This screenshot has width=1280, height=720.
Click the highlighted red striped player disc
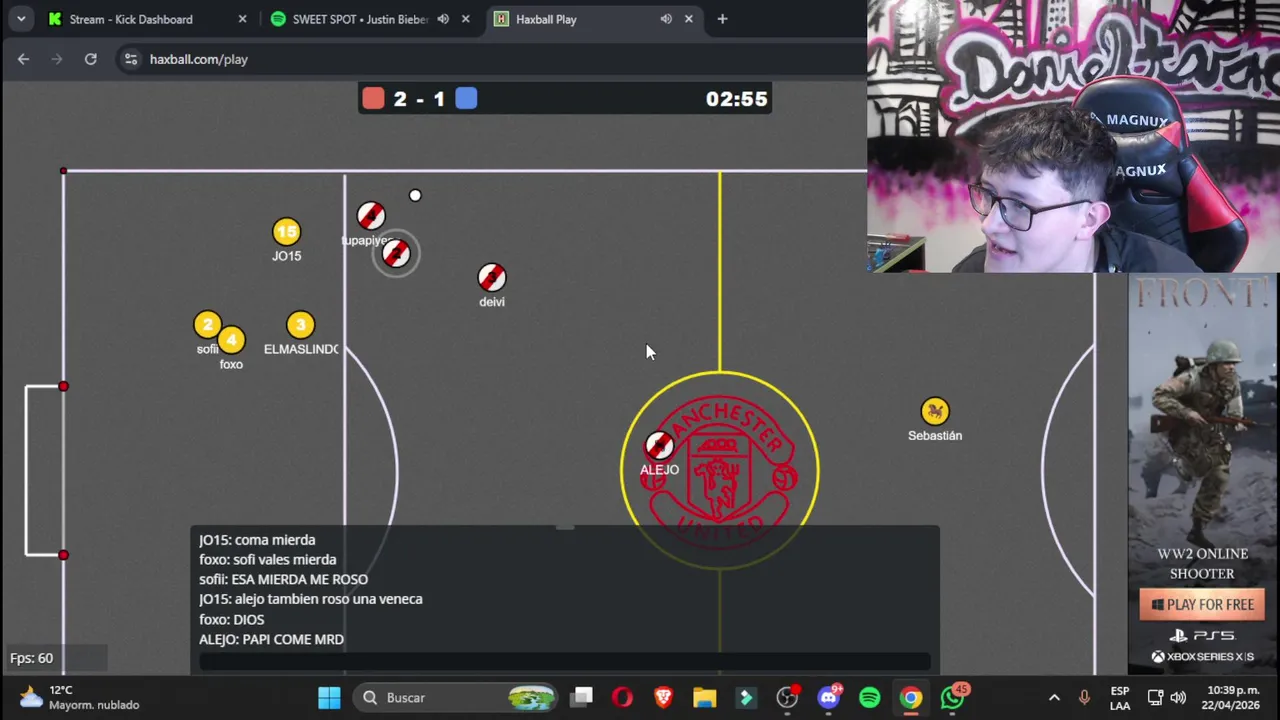click(396, 253)
